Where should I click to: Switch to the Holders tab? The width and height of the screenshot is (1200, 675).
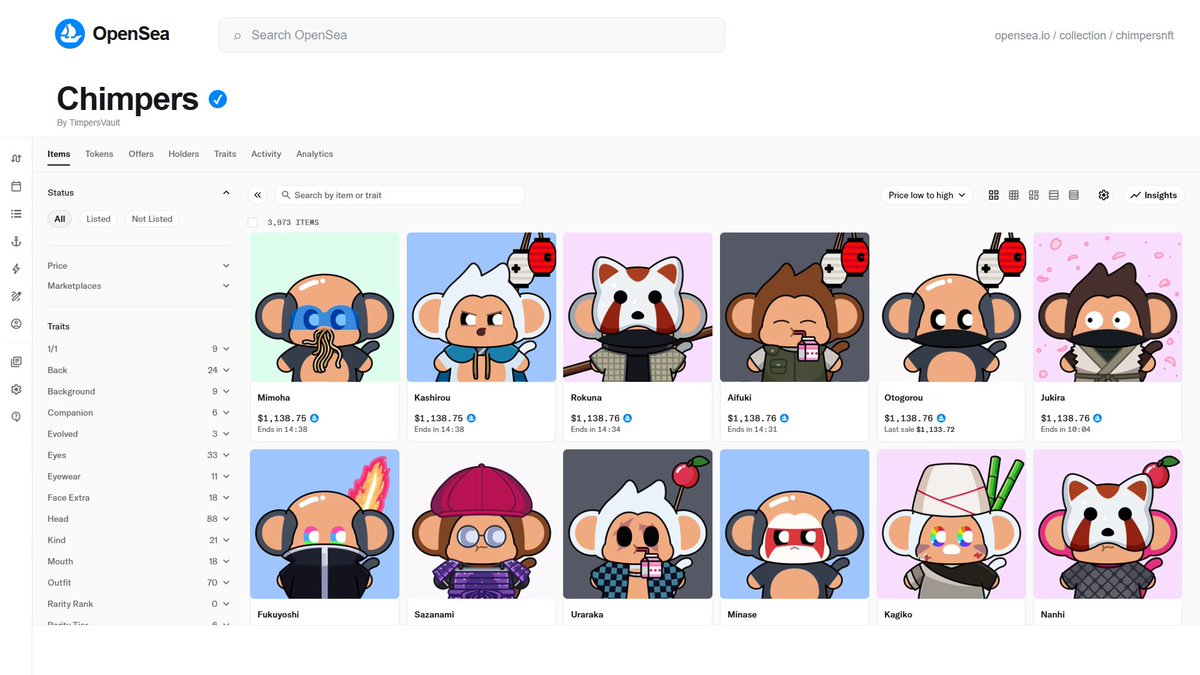point(184,154)
